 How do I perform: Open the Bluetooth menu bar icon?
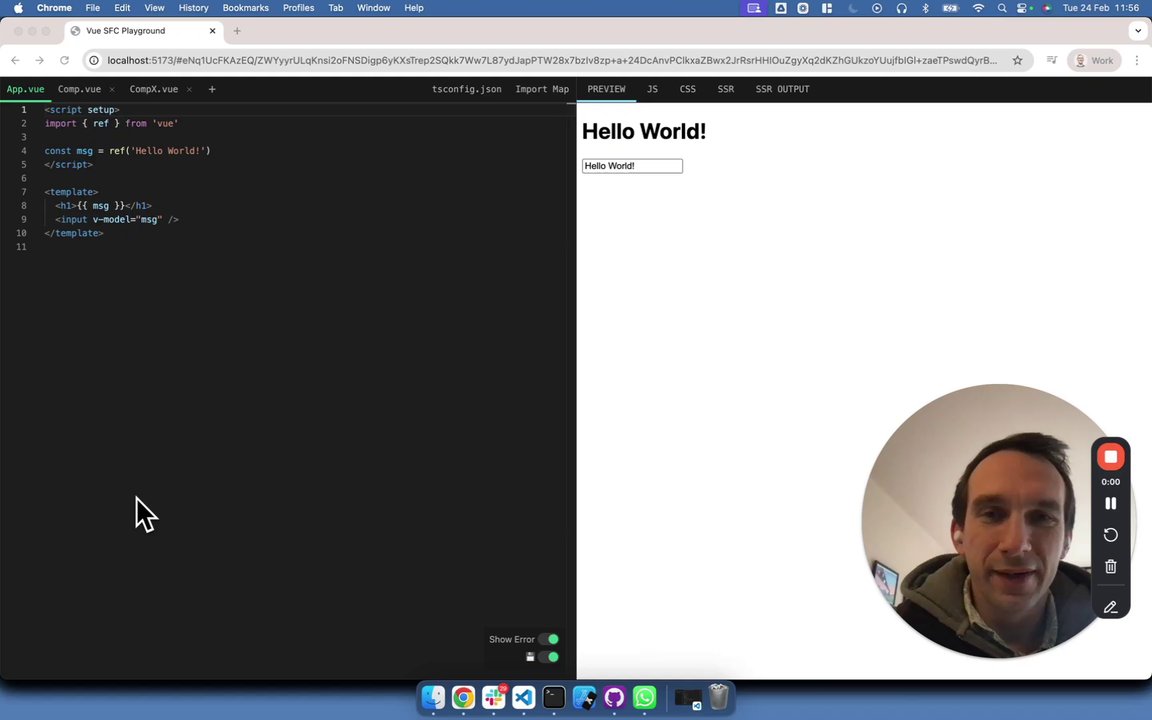click(926, 8)
